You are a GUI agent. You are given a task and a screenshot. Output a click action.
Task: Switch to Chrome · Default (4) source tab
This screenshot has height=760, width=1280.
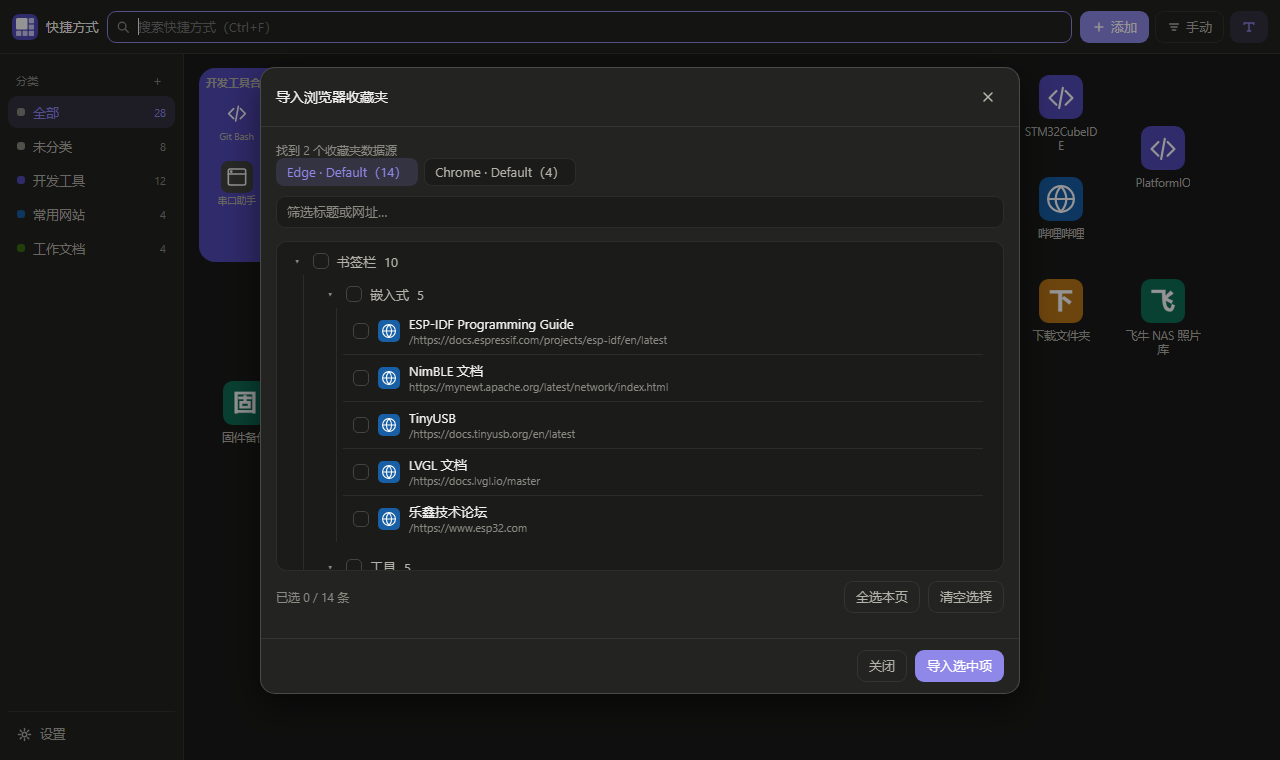click(x=500, y=172)
